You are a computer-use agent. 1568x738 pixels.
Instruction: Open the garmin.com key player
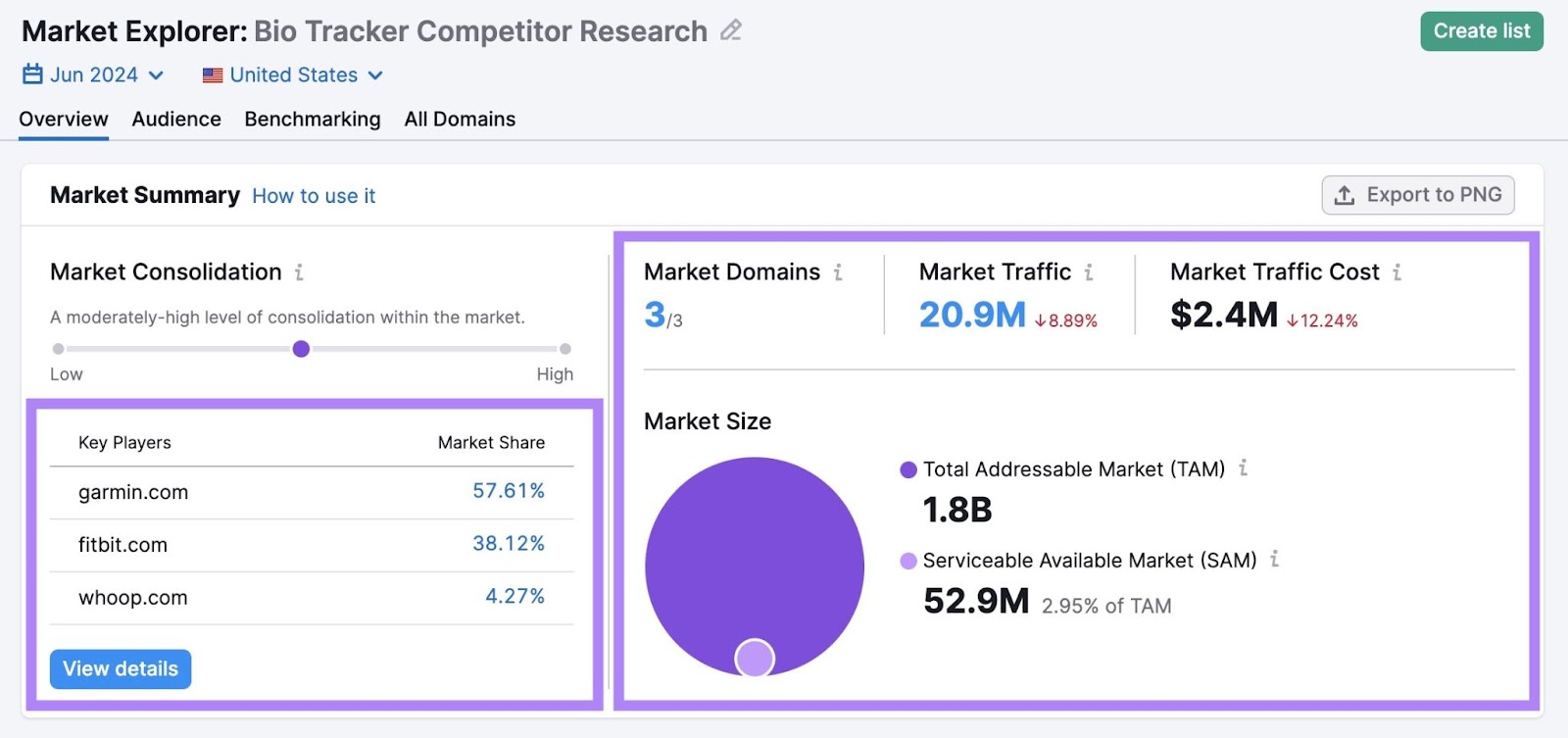(x=133, y=492)
